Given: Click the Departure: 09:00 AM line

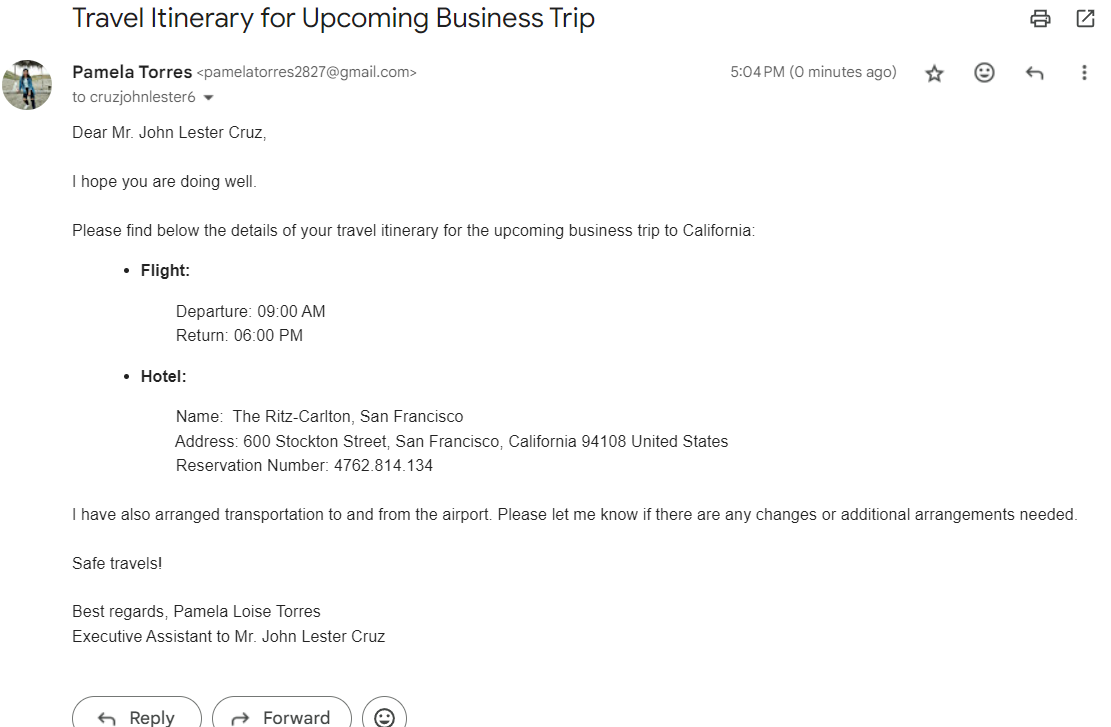Looking at the screenshot, I should pyautogui.click(x=250, y=311).
